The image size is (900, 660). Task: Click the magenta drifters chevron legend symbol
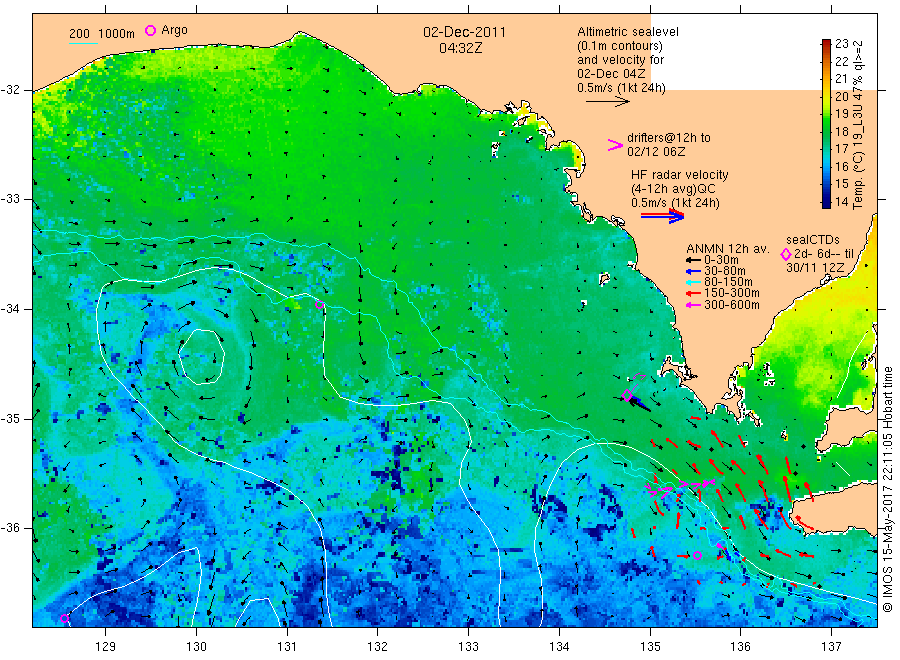pyautogui.click(x=615, y=145)
